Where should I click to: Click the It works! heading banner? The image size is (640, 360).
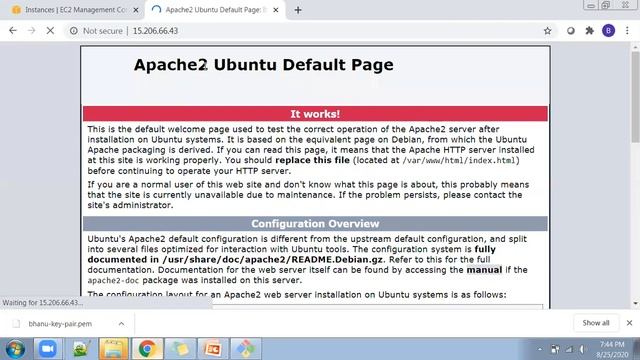click(315, 114)
